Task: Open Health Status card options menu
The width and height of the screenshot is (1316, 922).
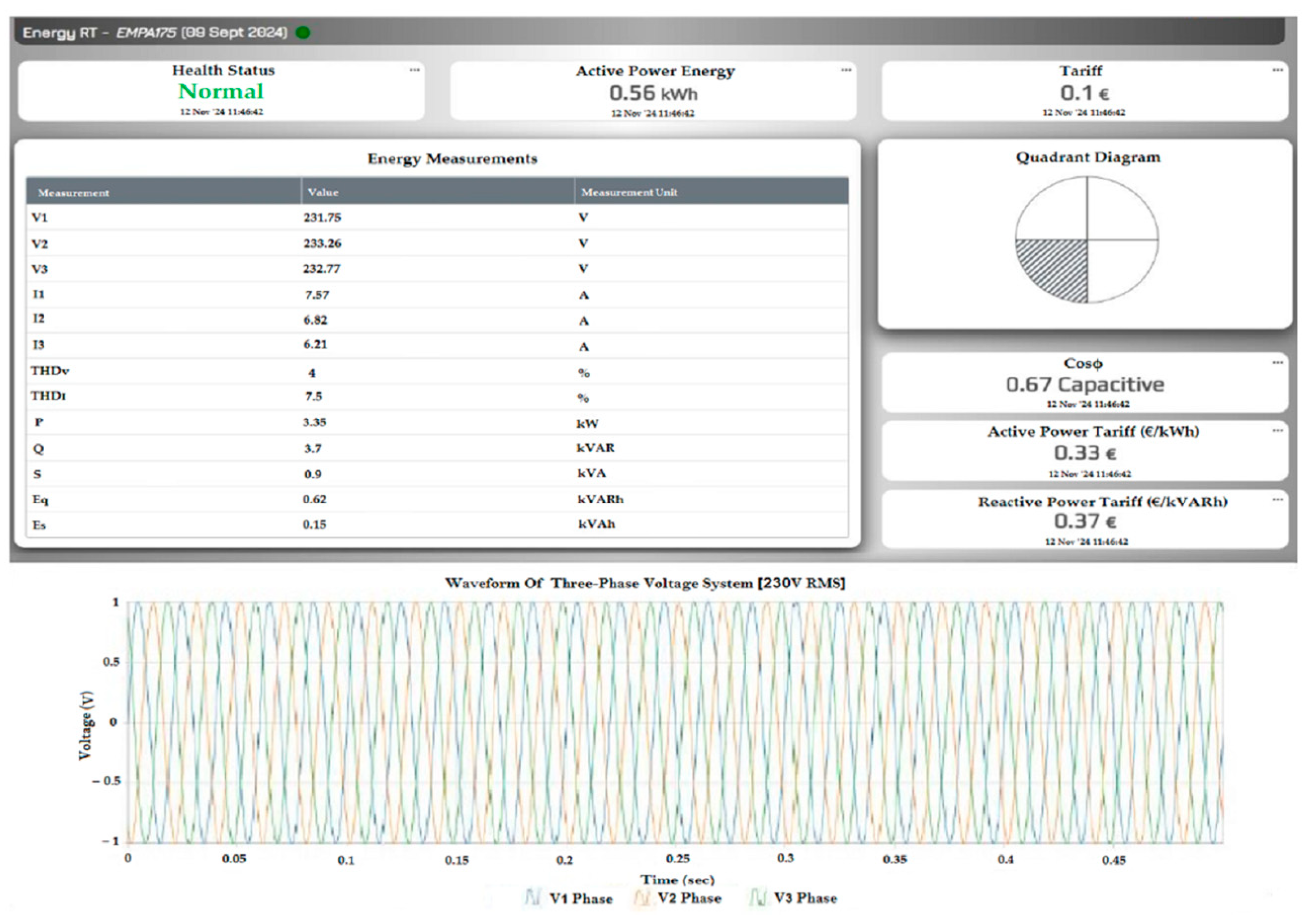Action: pyautogui.click(x=414, y=71)
